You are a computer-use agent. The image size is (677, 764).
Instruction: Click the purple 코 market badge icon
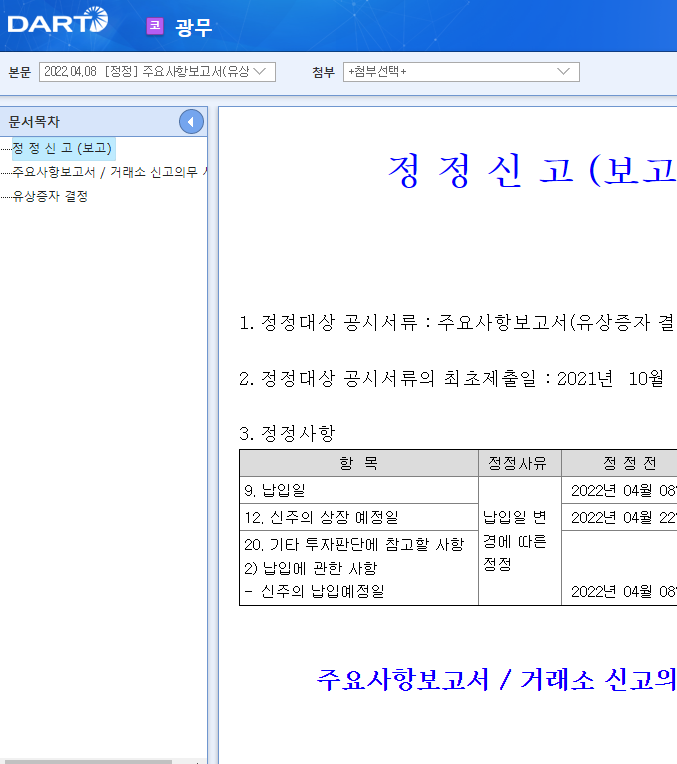155,26
